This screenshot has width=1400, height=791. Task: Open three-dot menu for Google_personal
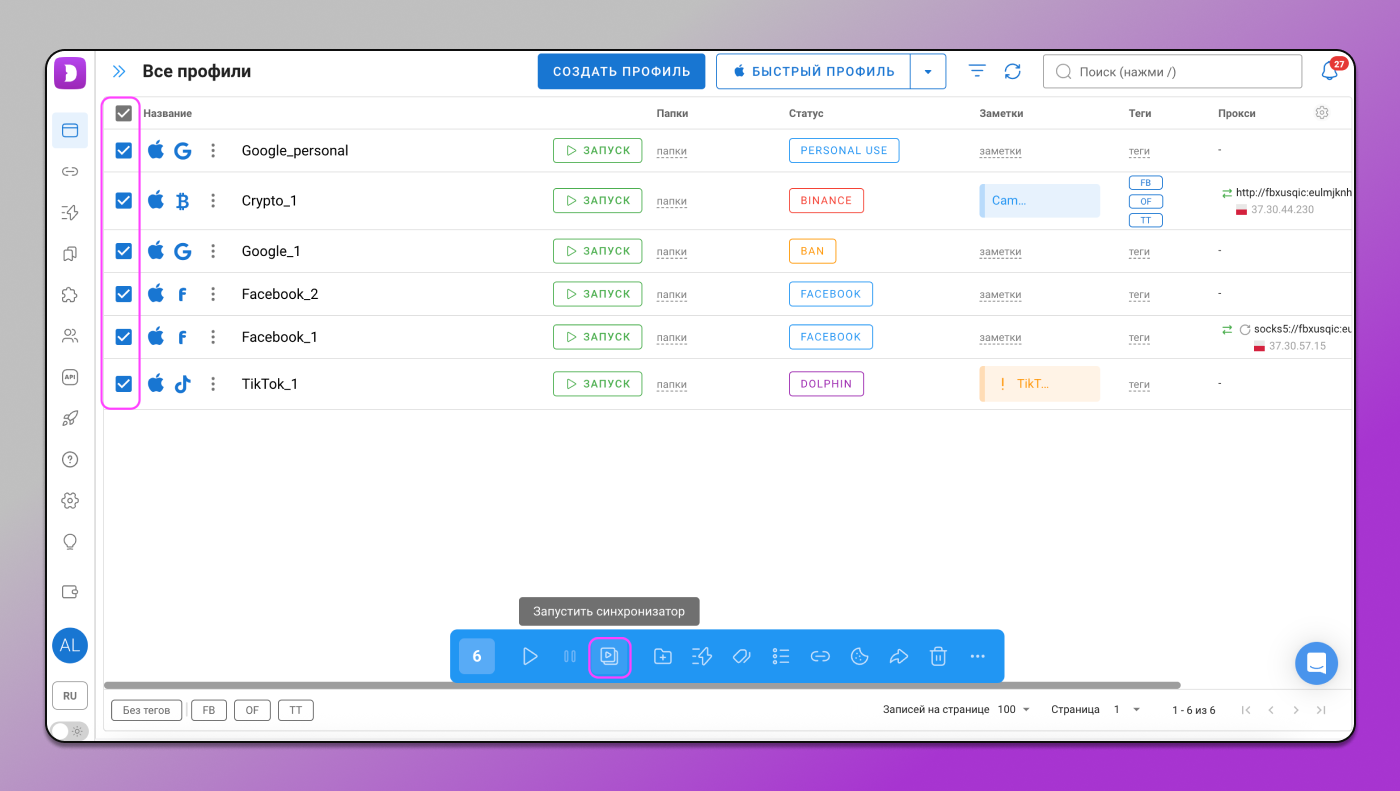point(213,151)
